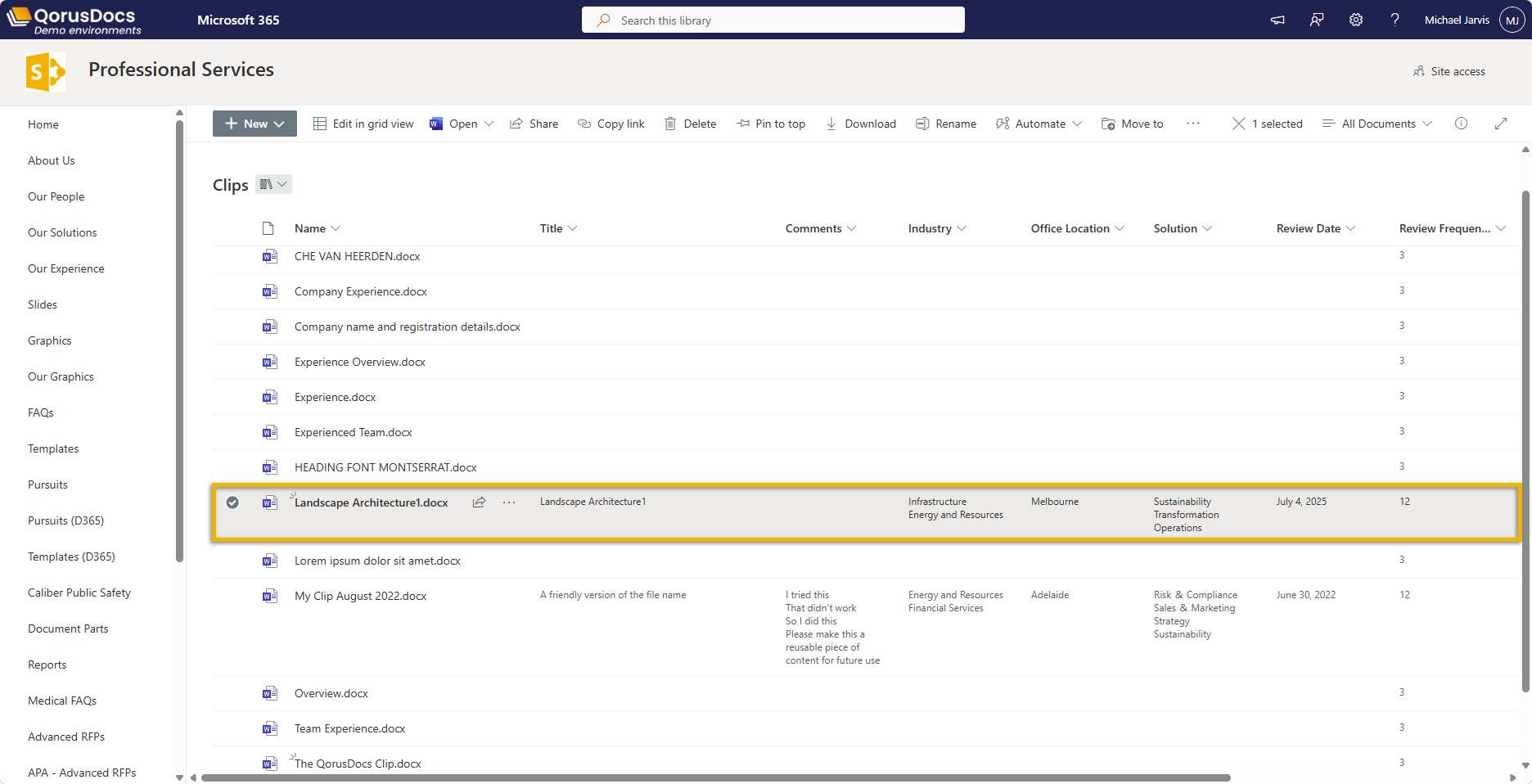The height and width of the screenshot is (784, 1532).
Task: Open toolbar overflow ellipsis menu
Action: (1193, 124)
